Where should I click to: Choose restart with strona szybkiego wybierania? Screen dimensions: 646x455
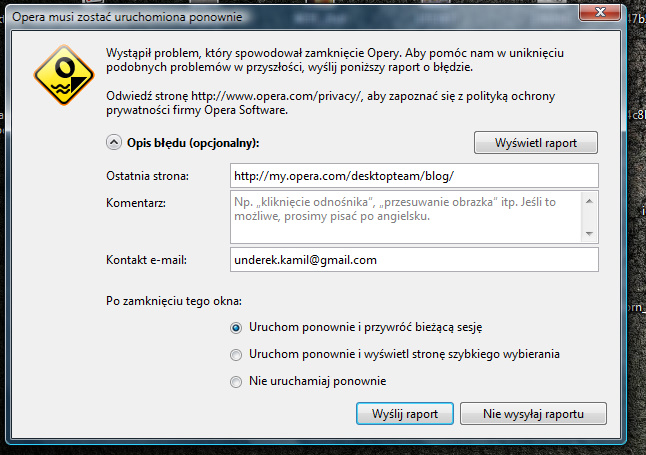coord(236,354)
